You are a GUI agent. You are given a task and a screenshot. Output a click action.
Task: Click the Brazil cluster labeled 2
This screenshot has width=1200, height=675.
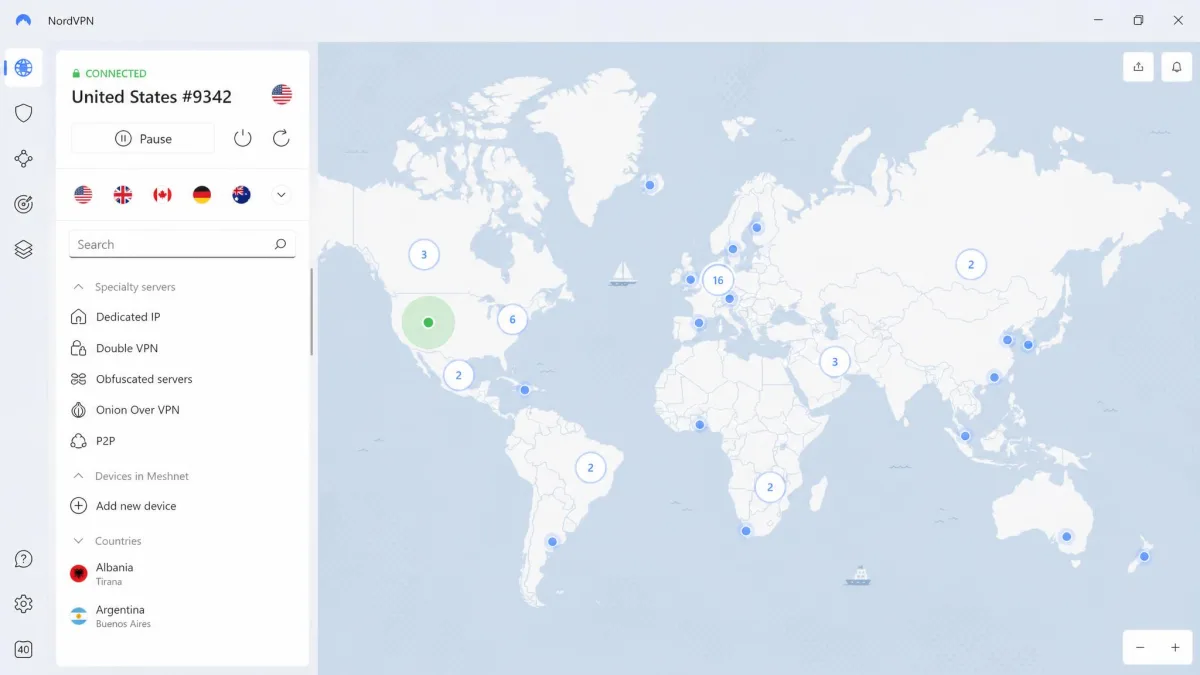click(591, 467)
